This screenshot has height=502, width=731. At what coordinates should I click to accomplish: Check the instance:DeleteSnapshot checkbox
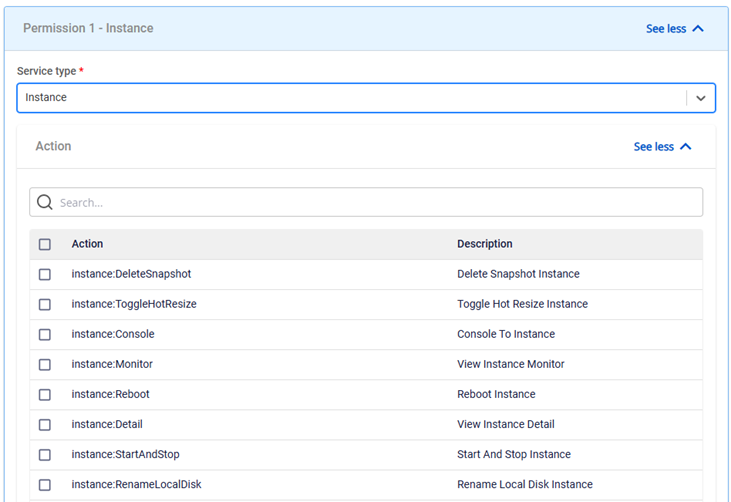45,274
